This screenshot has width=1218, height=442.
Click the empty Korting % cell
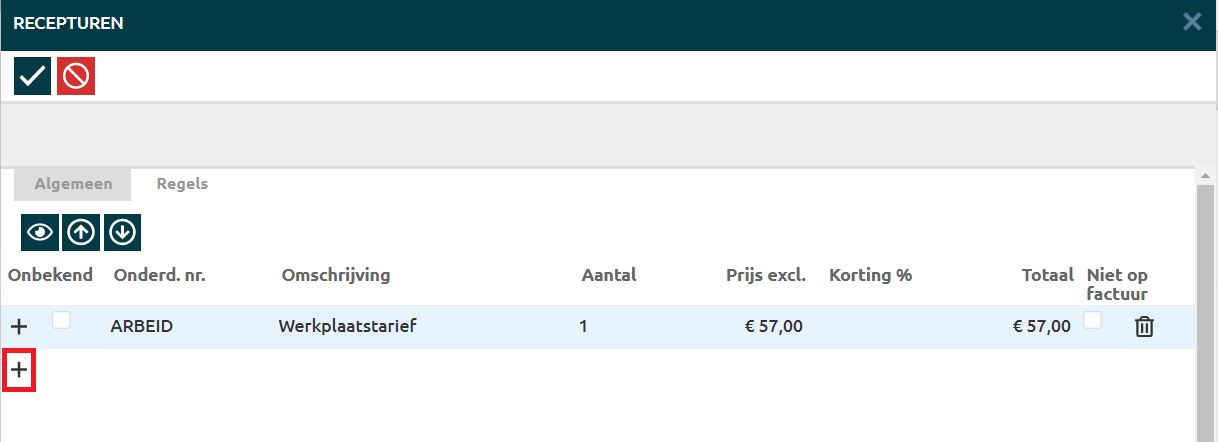coord(870,326)
